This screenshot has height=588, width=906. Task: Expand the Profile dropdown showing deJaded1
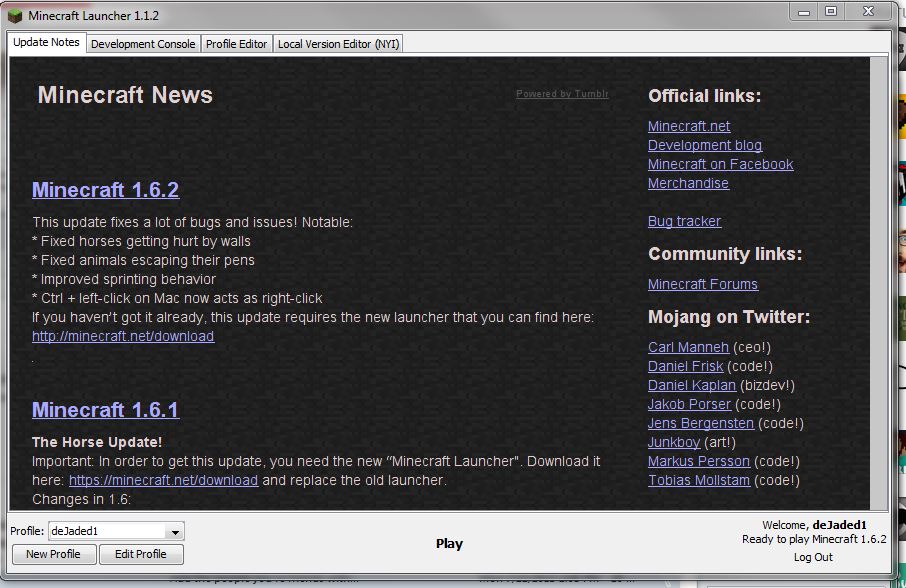[116, 531]
